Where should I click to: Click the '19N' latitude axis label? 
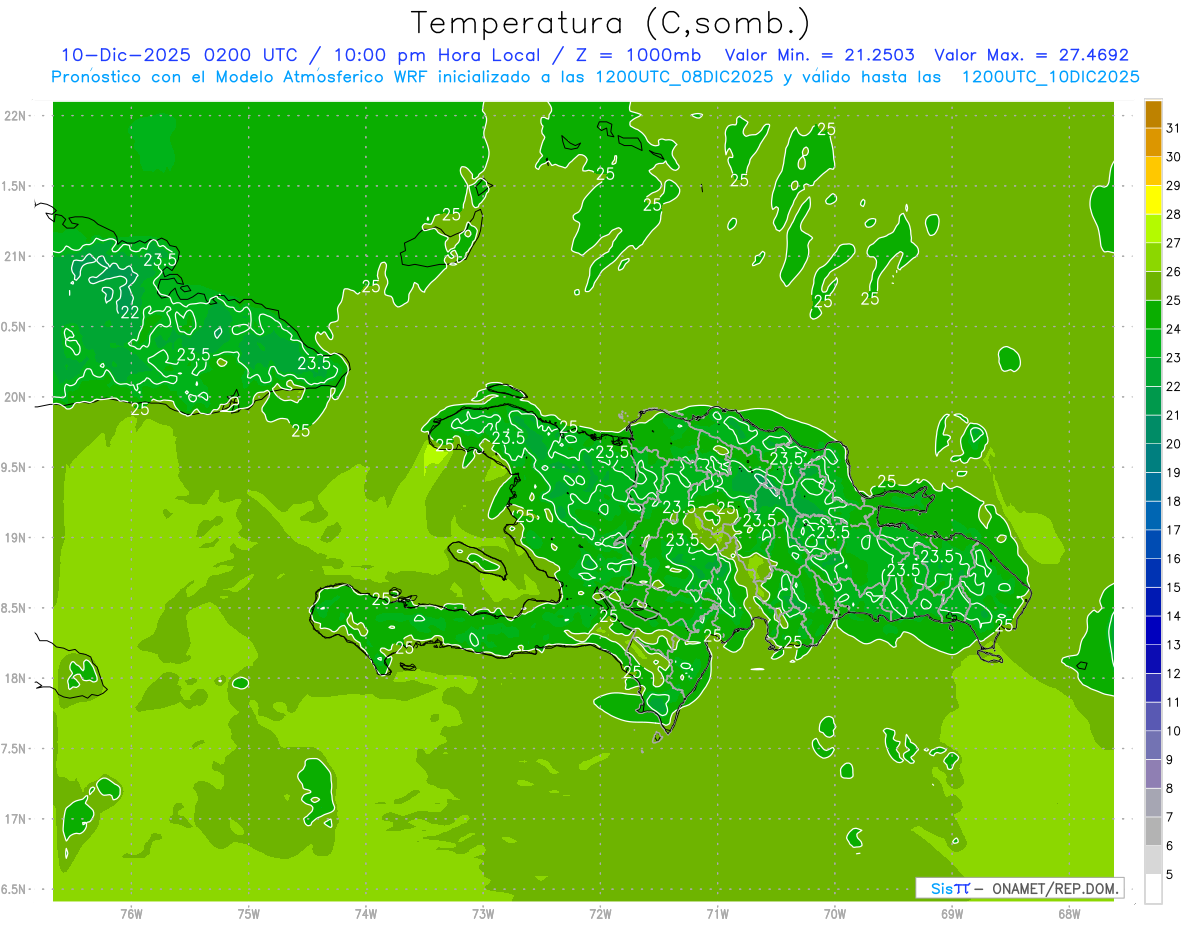point(15,537)
